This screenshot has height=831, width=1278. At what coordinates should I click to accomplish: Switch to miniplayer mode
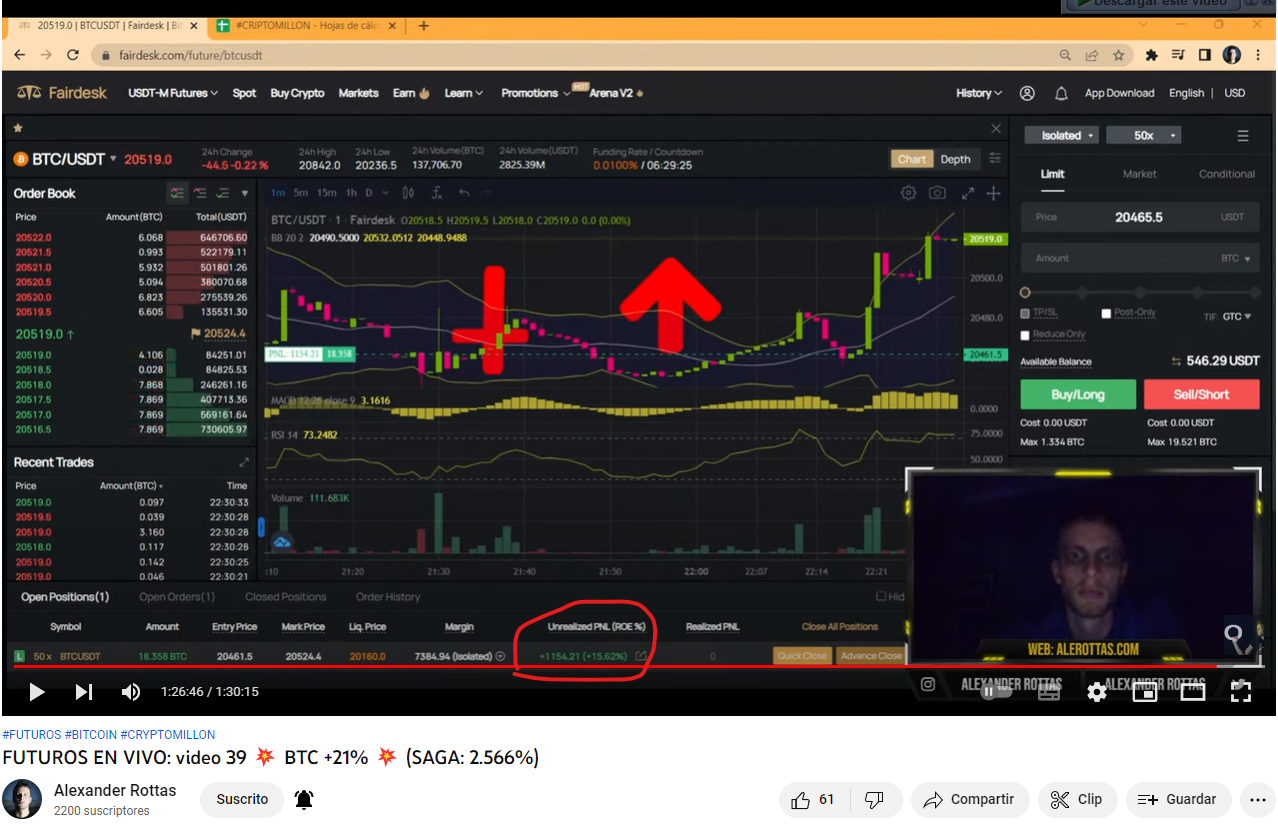1145,691
